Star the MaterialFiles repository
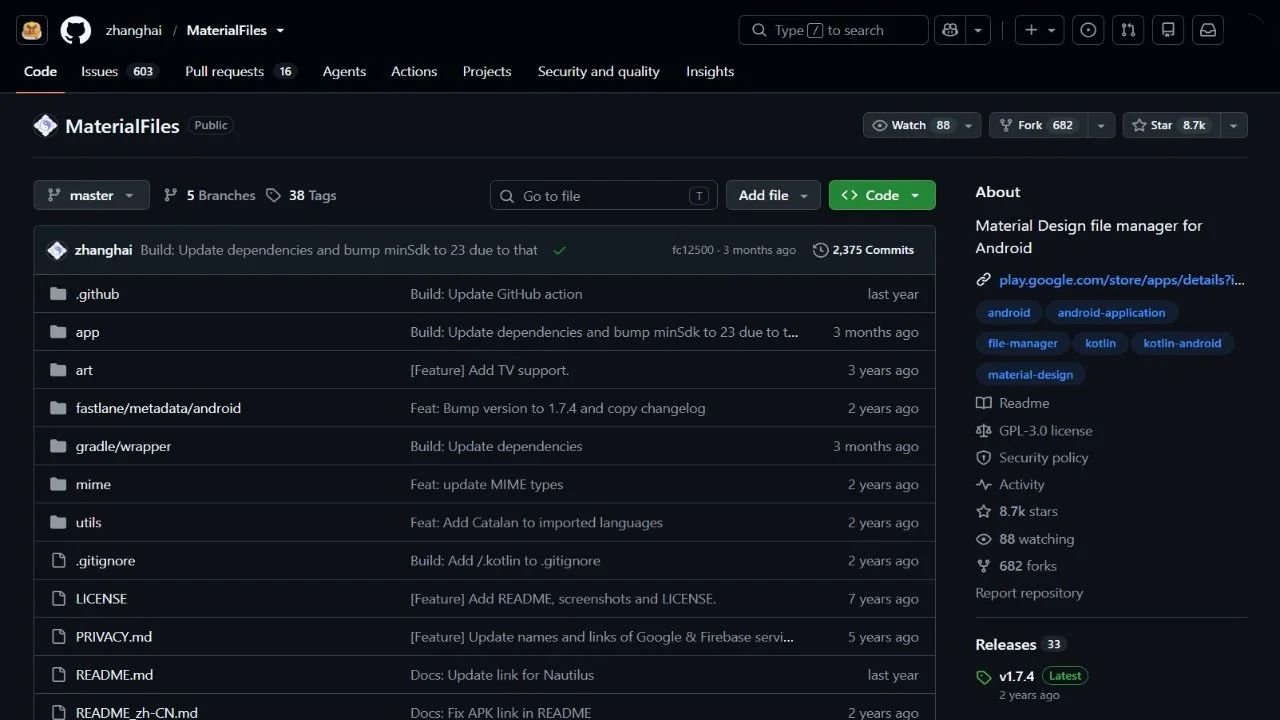This screenshot has height=720, width=1280. (1172, 125)
